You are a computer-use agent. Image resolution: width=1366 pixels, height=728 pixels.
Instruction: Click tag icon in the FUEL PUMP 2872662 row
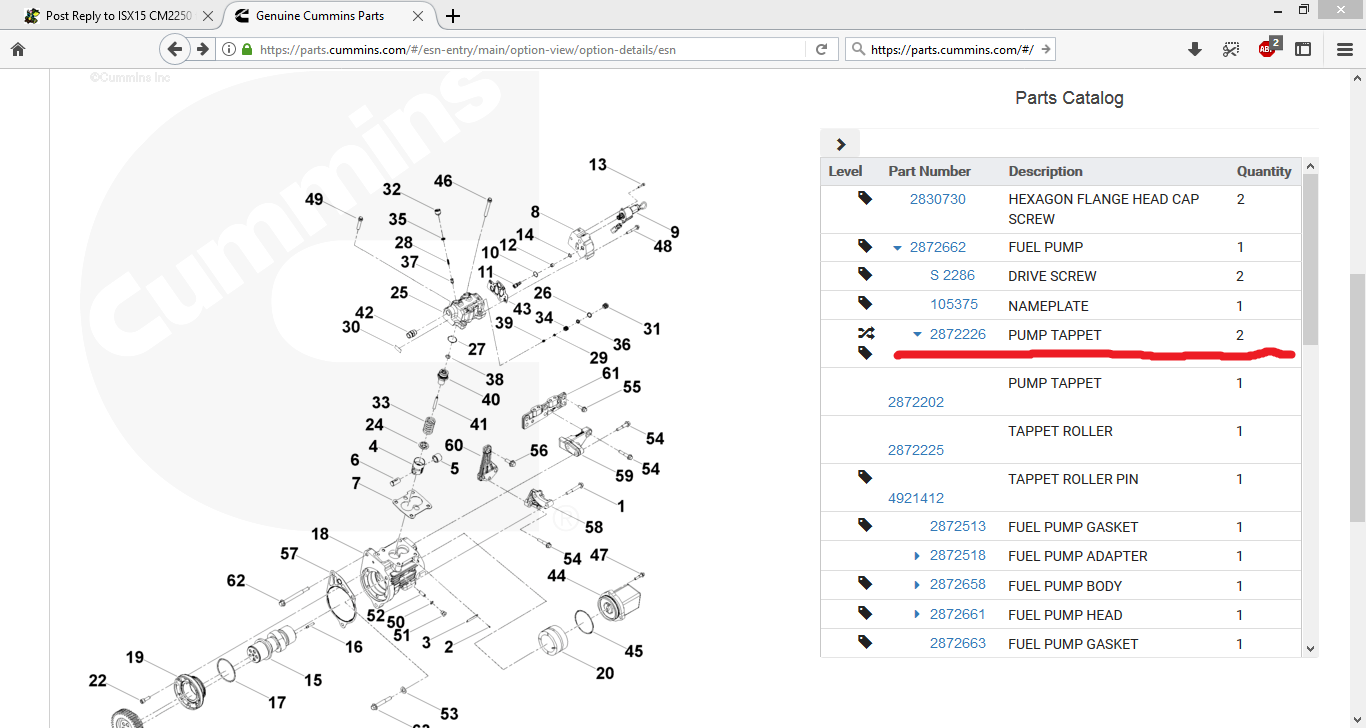(865, 246)
